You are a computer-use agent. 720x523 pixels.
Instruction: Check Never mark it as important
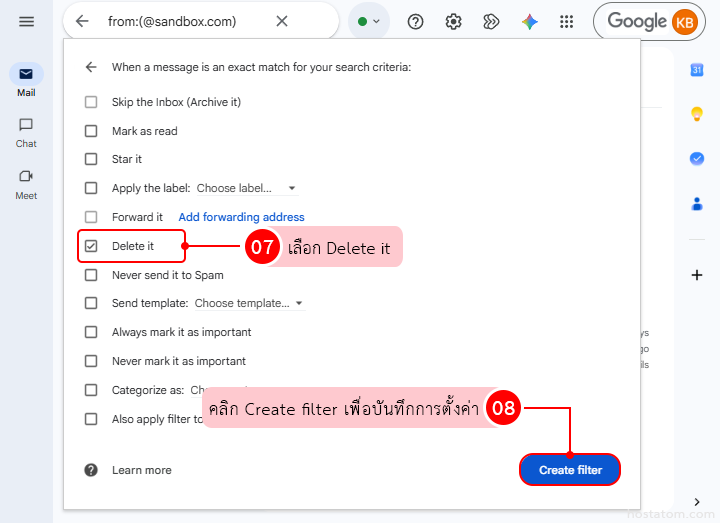(91, 361)
